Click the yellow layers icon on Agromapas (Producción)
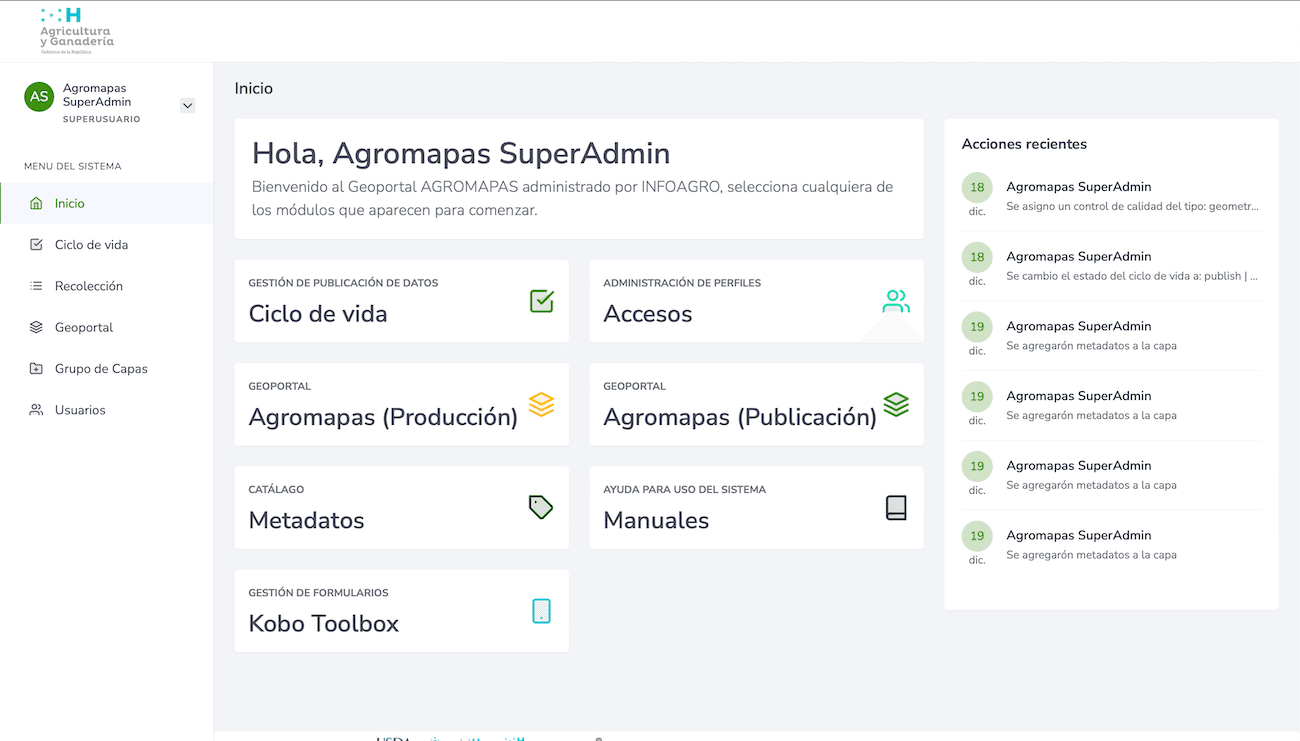The width and height of the screenshot is (1300, 741). click(541, 404)
